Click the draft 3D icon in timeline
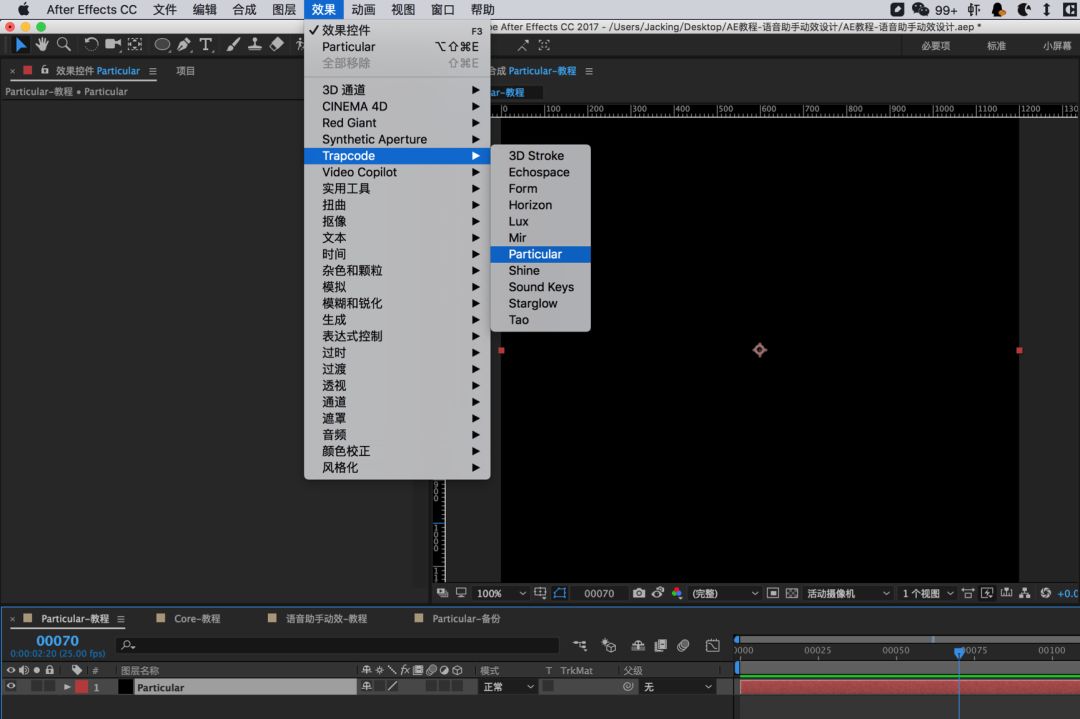This screenshot has width=1080, height=719. tap(608, 645)
